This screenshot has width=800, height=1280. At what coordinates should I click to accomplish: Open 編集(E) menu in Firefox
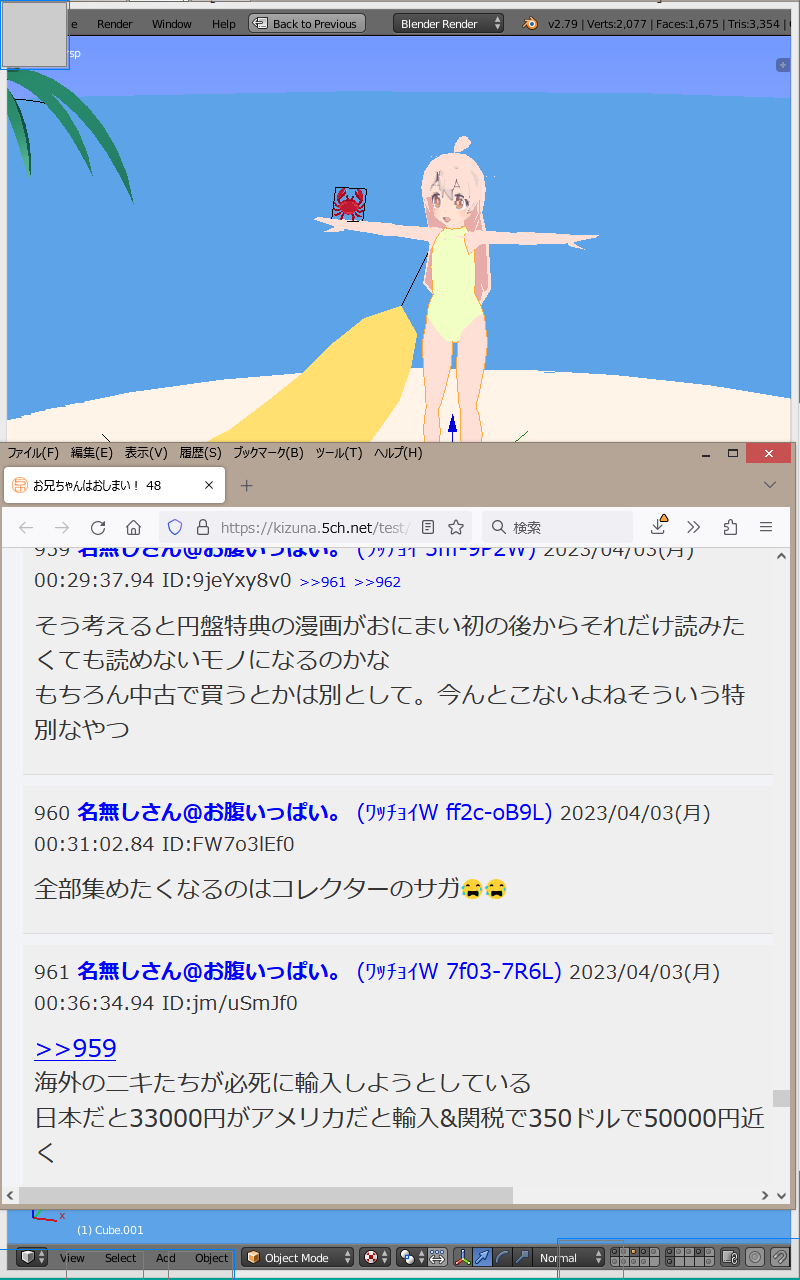tap(91, 453)
